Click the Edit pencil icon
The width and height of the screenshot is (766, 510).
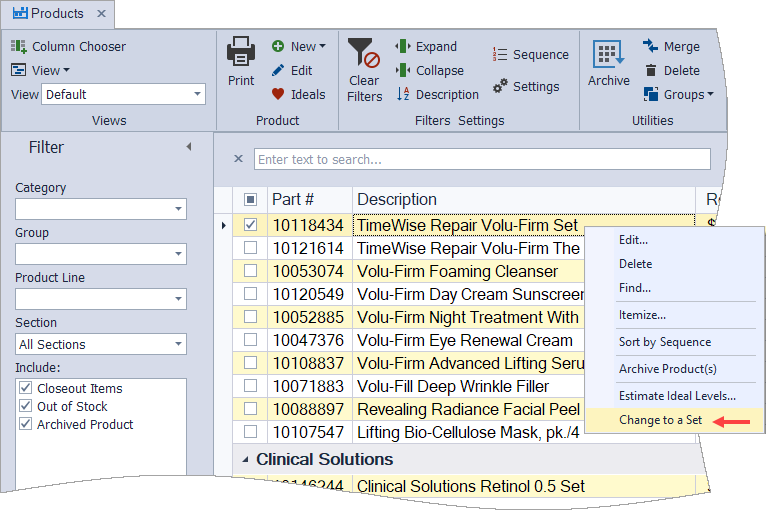(277, 70)
